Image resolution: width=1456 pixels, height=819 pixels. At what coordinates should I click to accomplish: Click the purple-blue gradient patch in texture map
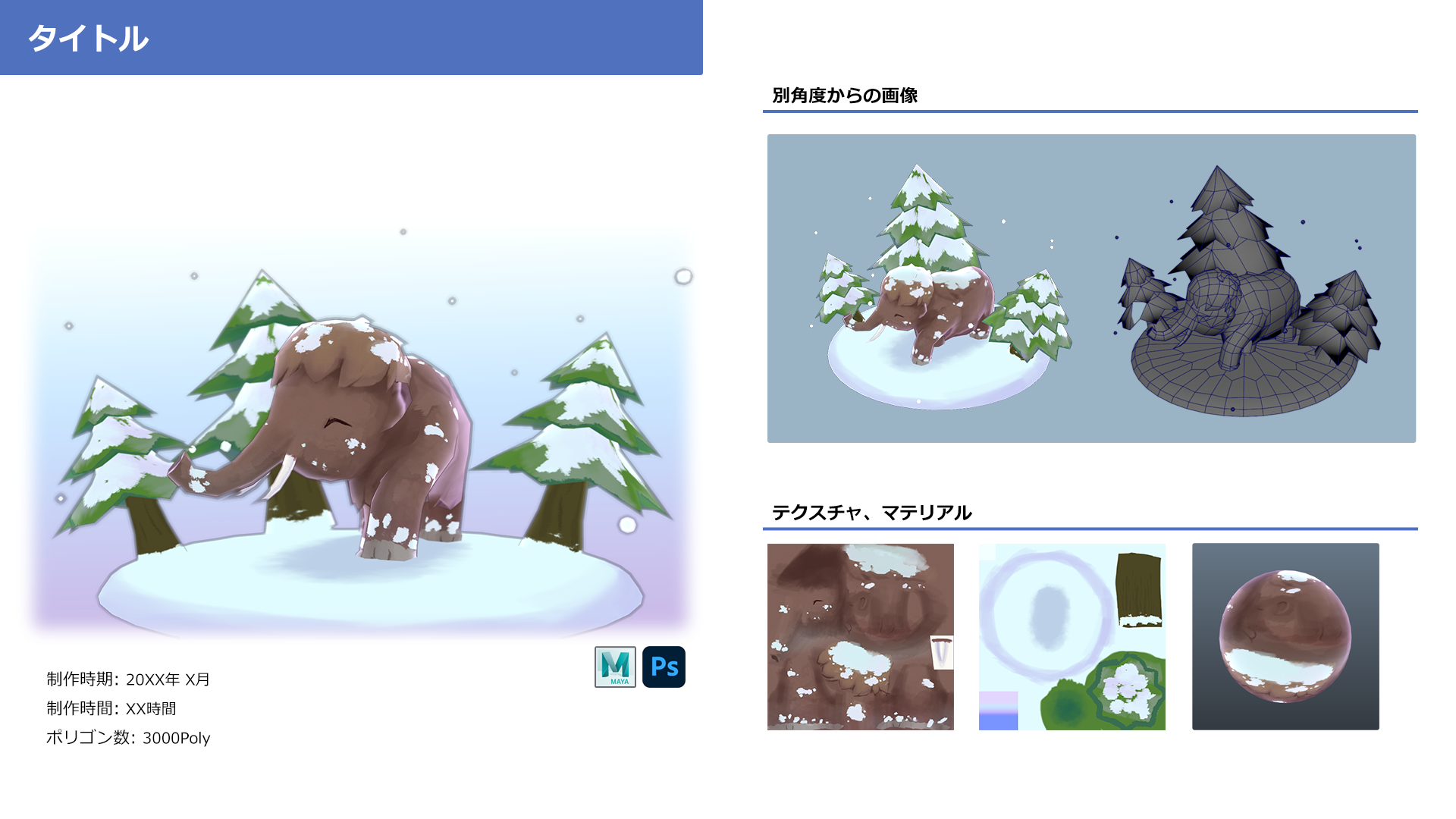[998, 711]
